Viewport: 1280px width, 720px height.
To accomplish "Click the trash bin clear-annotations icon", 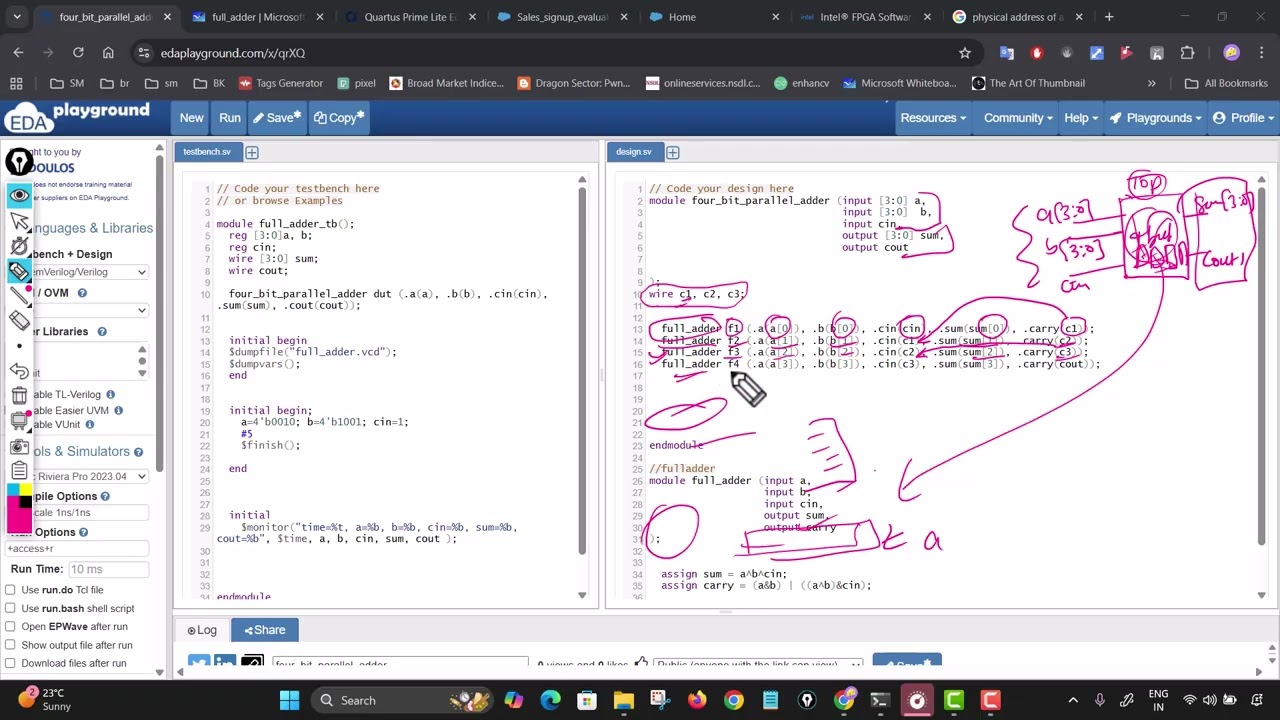I will [x=19, y=396].
